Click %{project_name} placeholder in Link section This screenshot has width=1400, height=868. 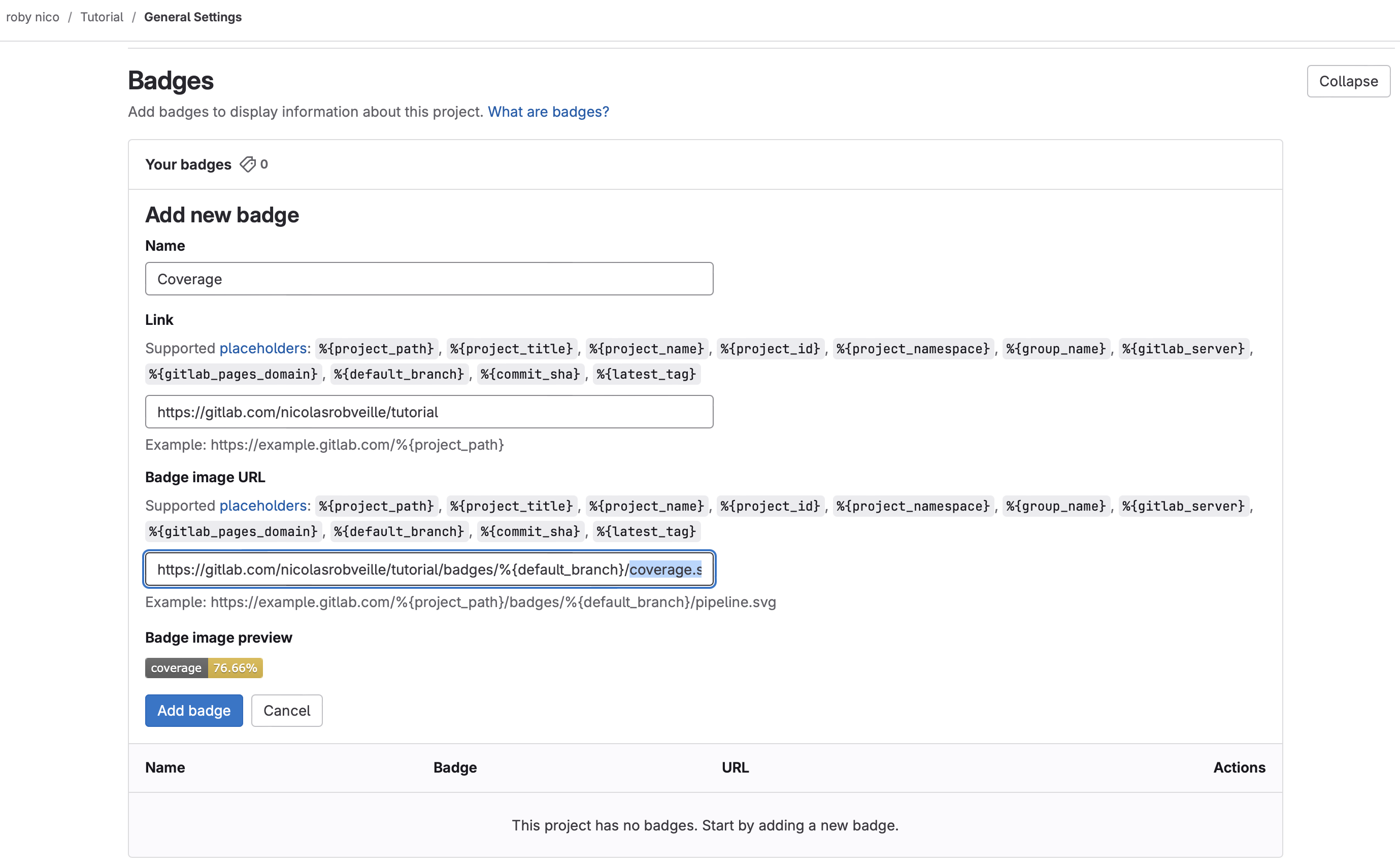pyautogui.click(x=647, y=348)
